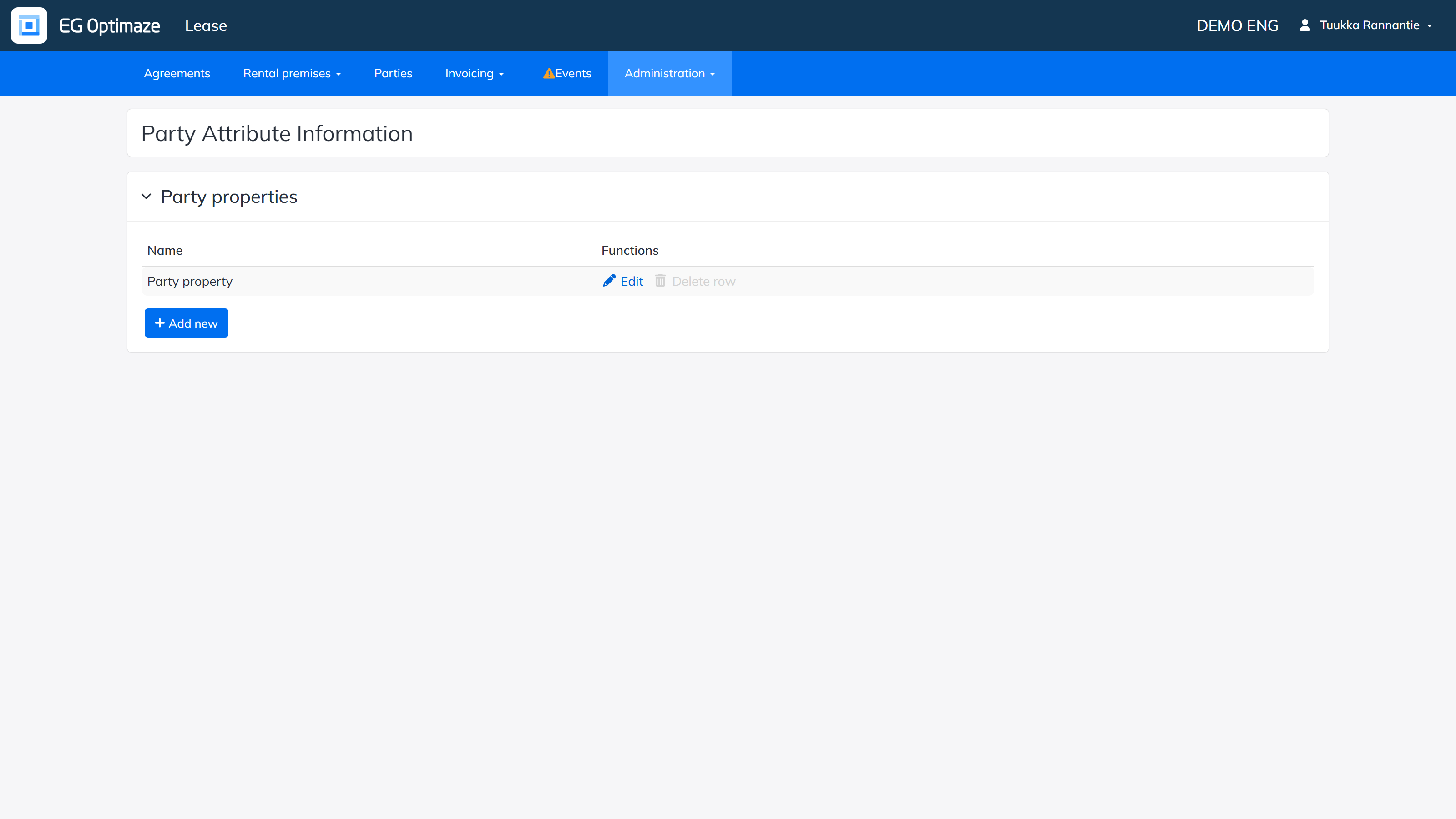Screen dimensions: 1456x819
Task: Select the Party property name cell
Action: (190, 282)
